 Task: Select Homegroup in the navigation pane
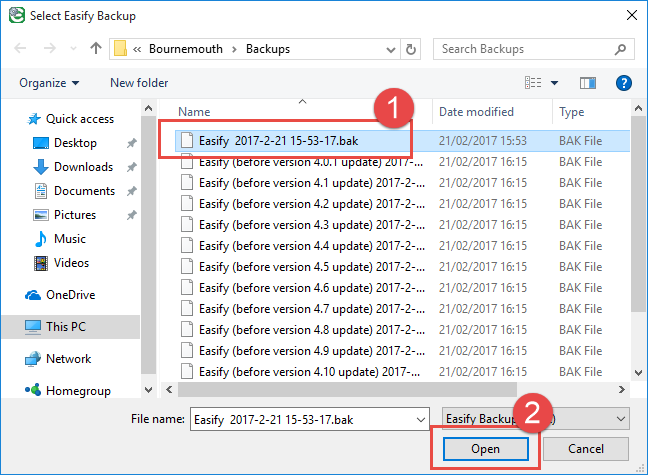[78, 391]
